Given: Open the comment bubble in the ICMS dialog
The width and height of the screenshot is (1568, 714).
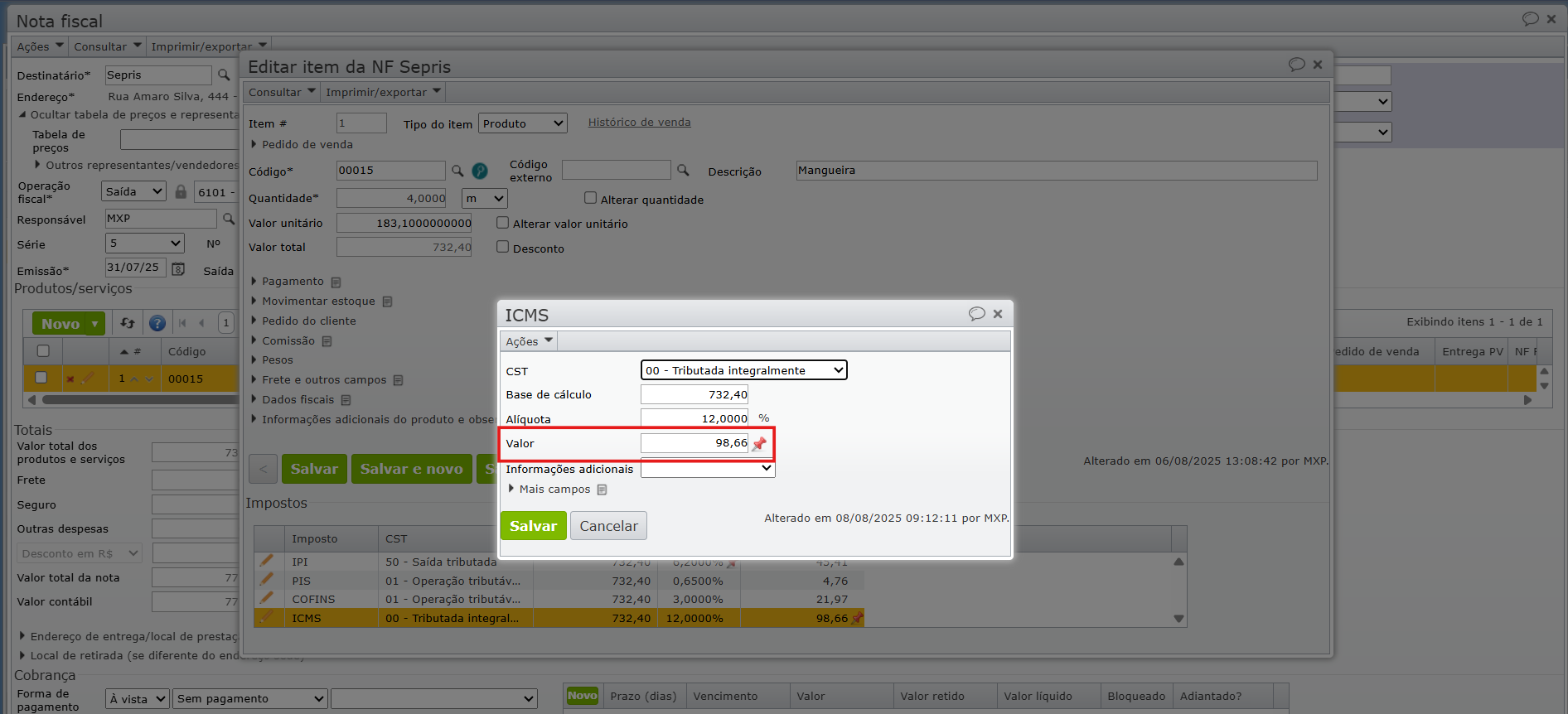Looking at the screenshot, I should click(976, 314).
